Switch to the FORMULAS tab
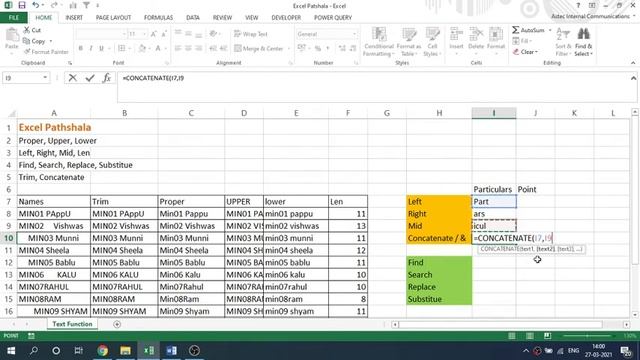640x360 pixels. 158,18
